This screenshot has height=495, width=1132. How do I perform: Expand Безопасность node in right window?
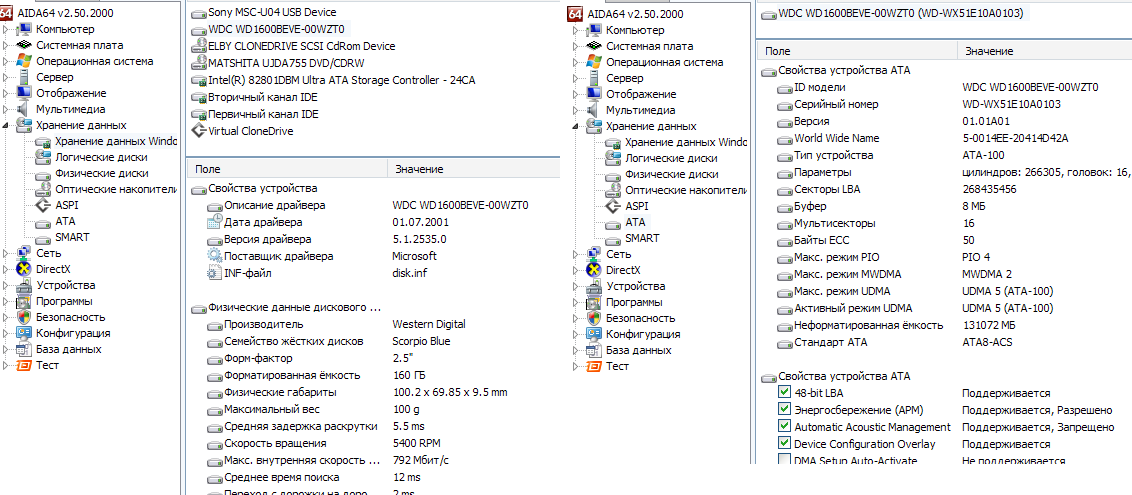tap(576, 318)
